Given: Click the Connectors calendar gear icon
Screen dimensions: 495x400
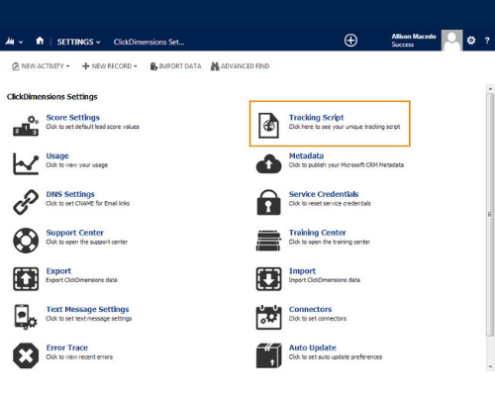Looking at the screenshot, I should [x=269, y=317].
